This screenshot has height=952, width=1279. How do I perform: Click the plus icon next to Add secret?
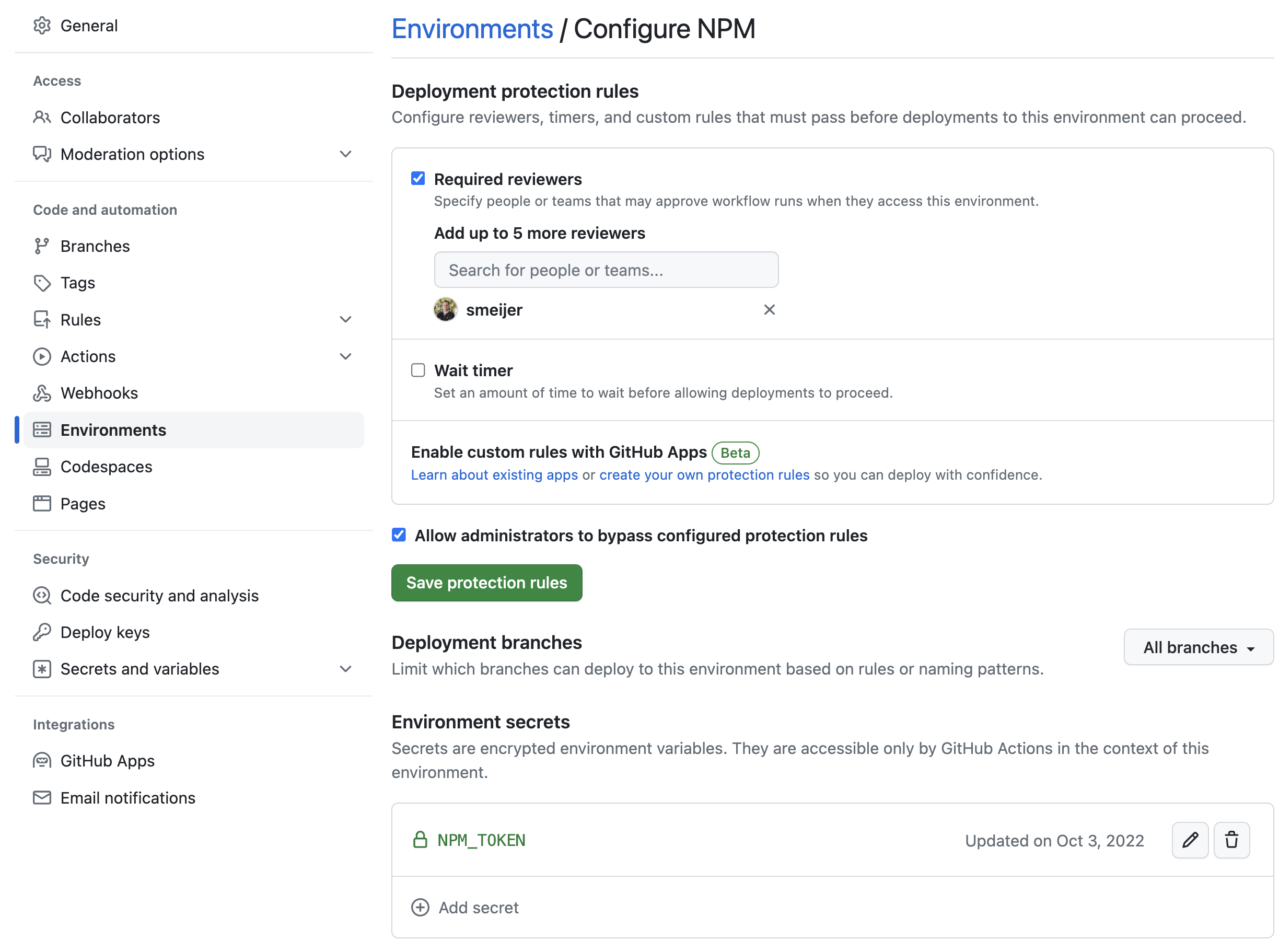tap(420, 907)
